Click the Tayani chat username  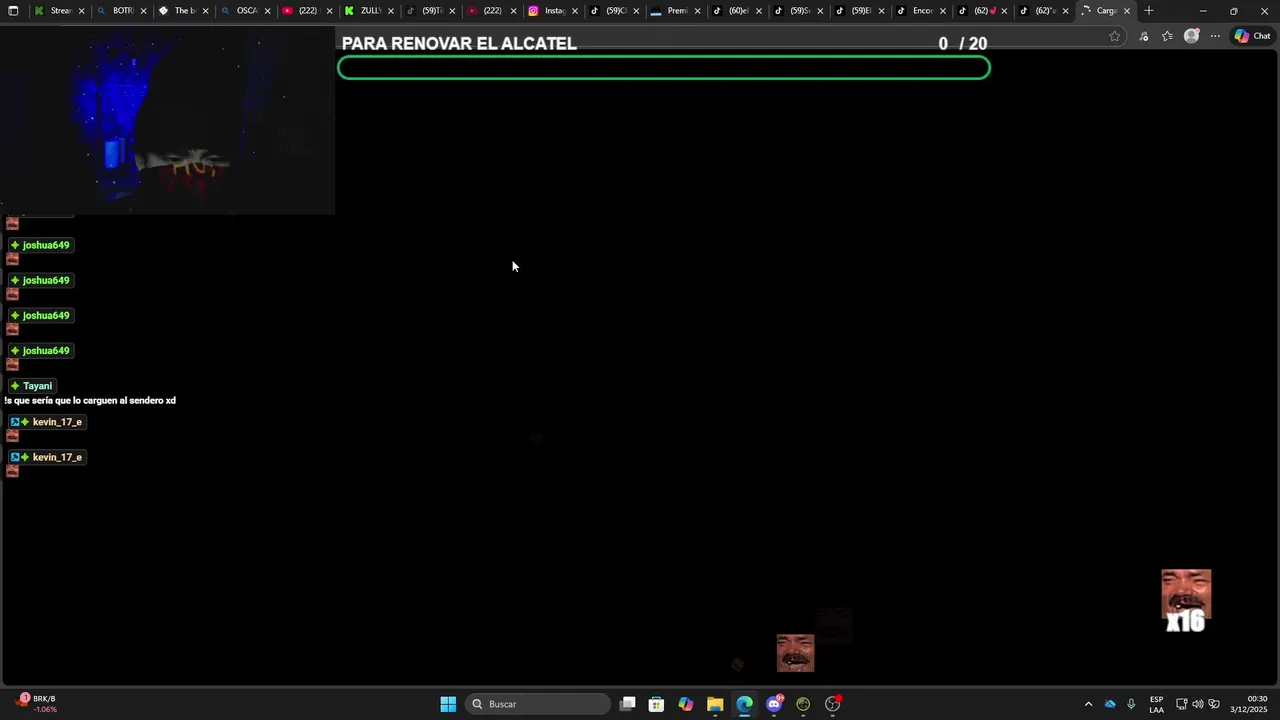click(37, 386)
